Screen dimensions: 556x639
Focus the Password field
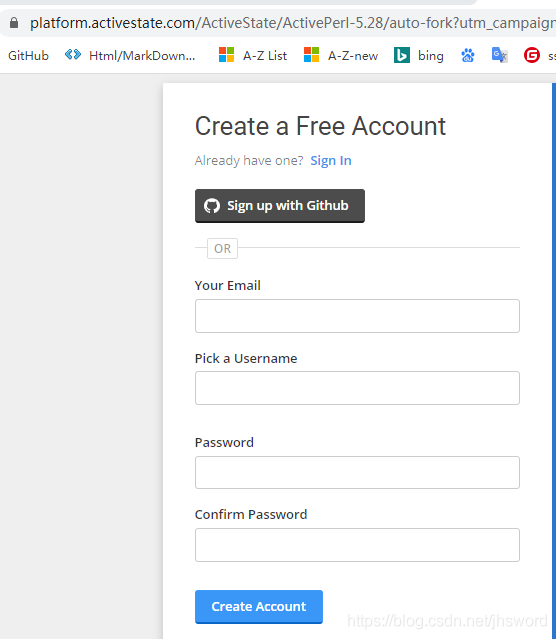[x=357, y=472]
